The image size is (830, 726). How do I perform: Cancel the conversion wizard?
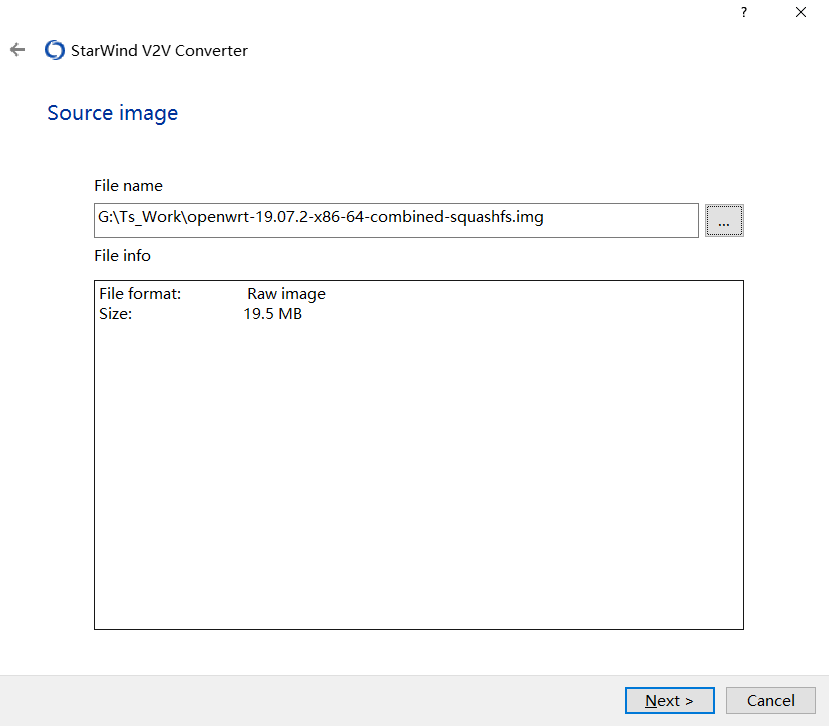[x=770, y=700]
